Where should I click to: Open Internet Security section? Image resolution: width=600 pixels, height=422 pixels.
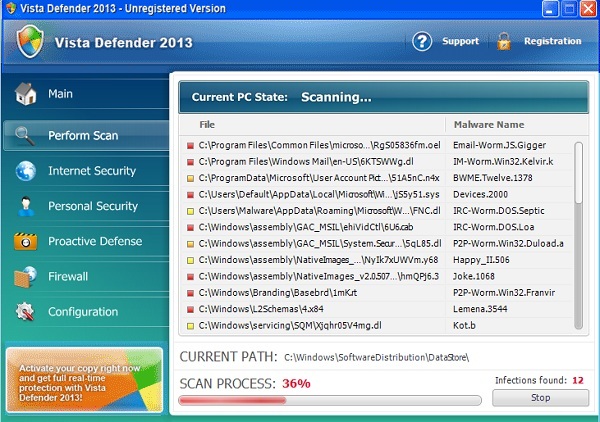(86, 171)
